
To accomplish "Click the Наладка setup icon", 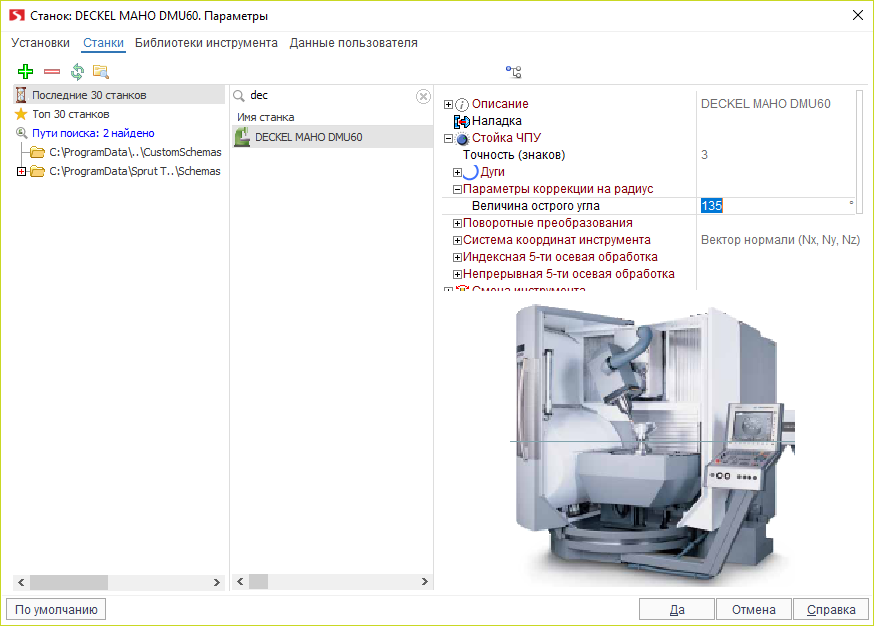I will (462, 121).
